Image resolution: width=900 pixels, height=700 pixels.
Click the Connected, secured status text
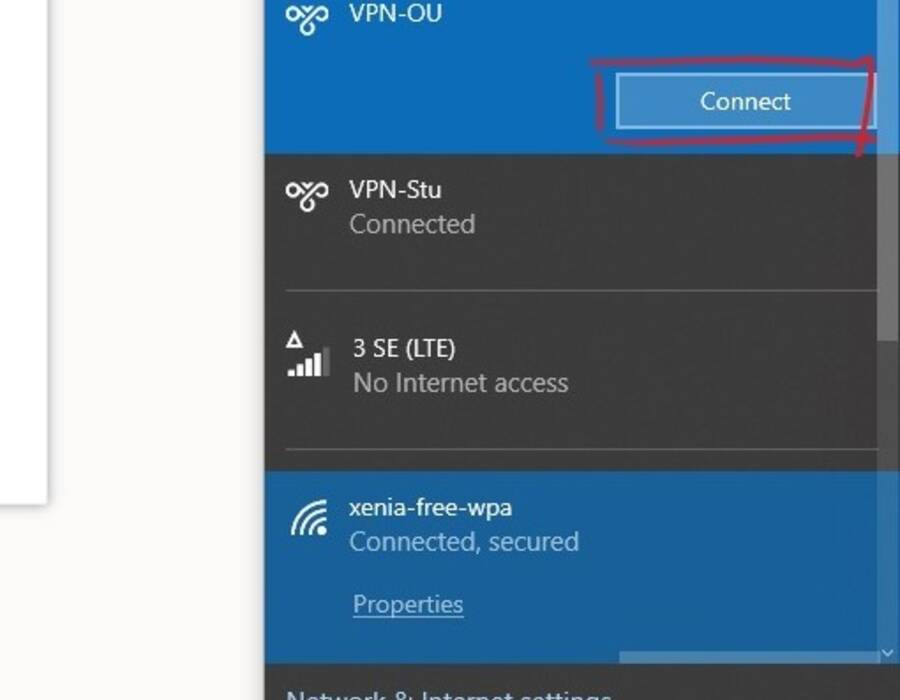click(464, 542)
